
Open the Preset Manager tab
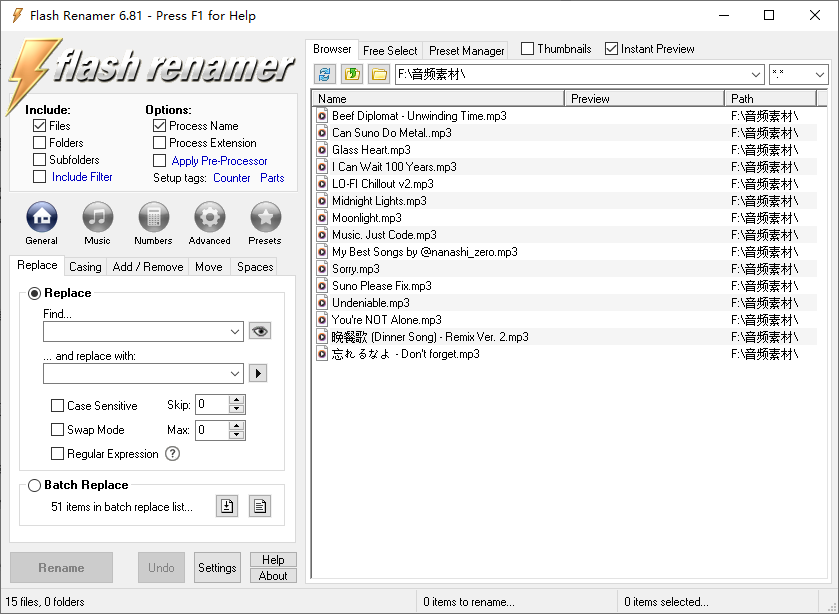point(467,50)
